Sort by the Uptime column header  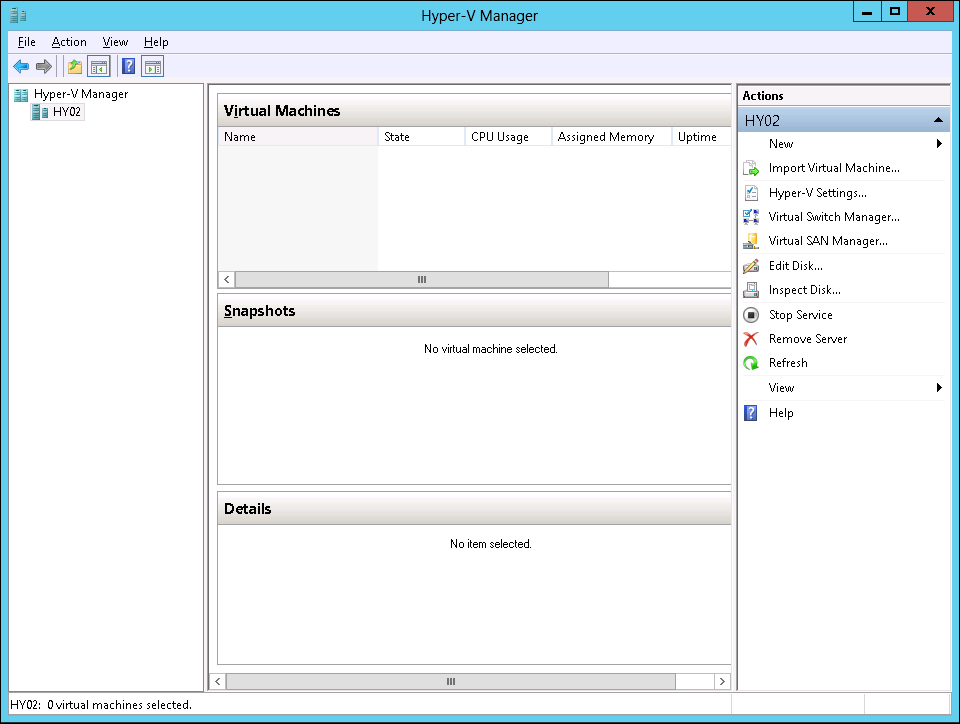[702, 137]
